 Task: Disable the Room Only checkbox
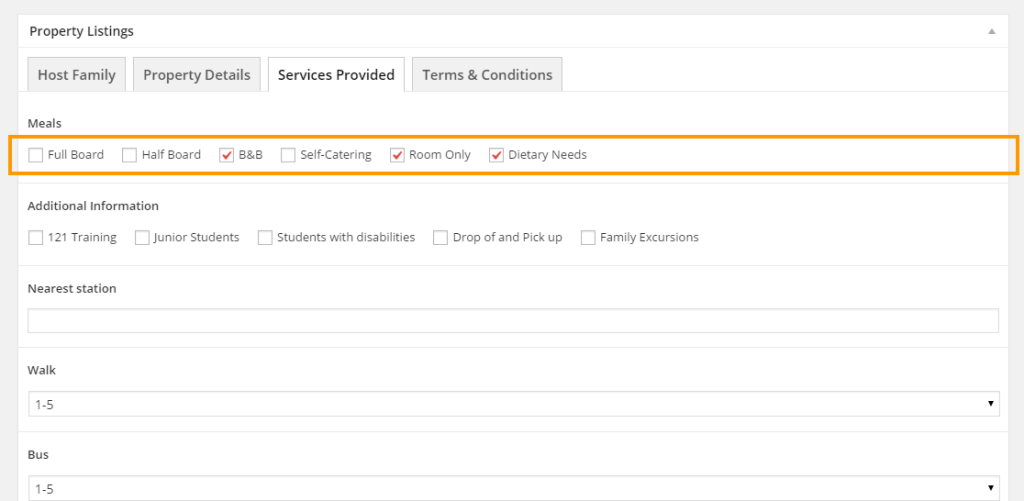point(397,155)
